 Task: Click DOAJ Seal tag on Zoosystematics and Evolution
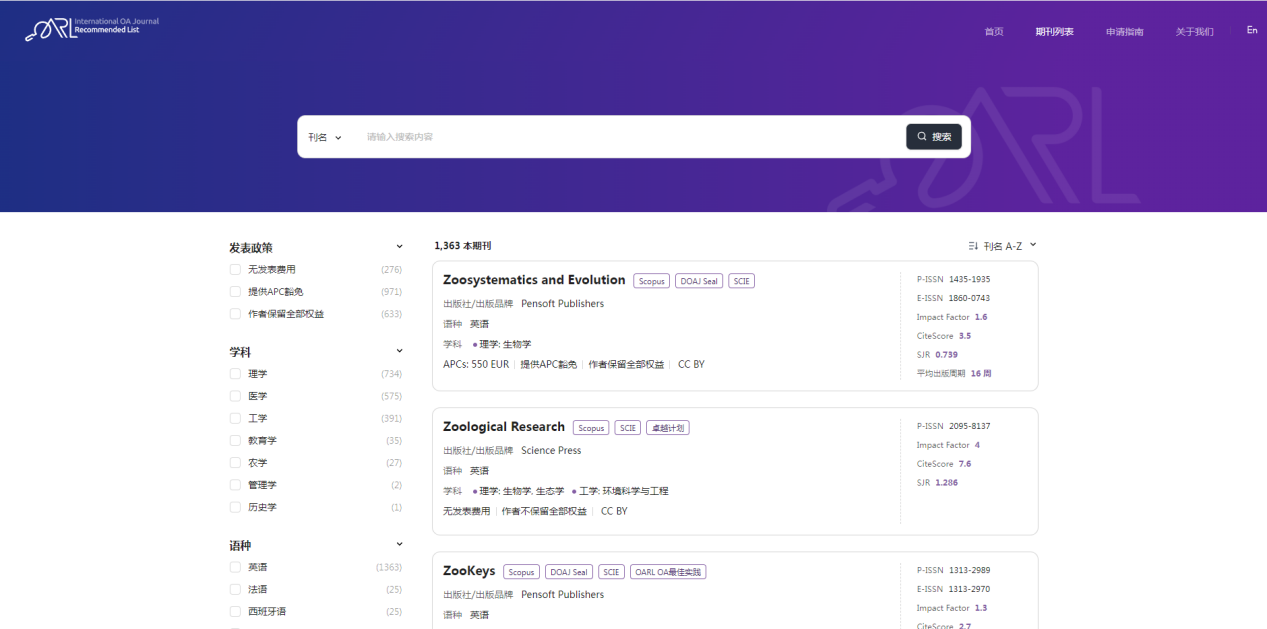(x=699, y=281)
